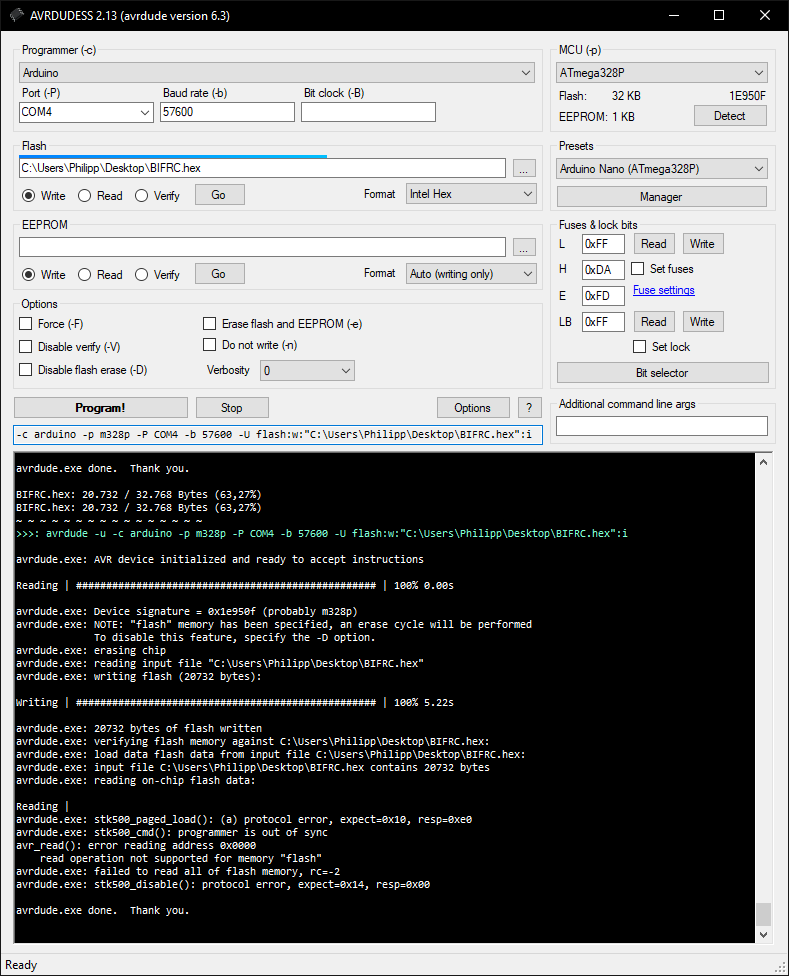Enable Disable verify (-V) checkbox

point(26,347)
